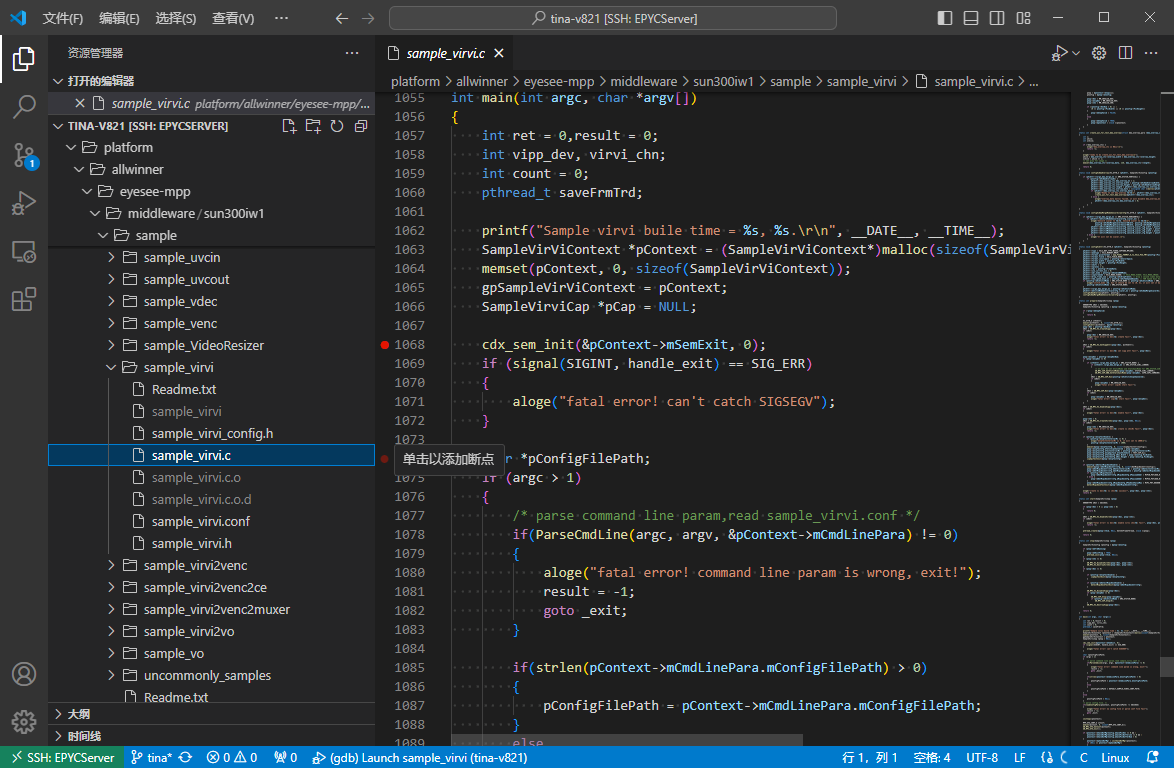Toggle primary side bar layout button
Image resolution: width=1174 pixels, height=768 pixels.
click(945, 18)
